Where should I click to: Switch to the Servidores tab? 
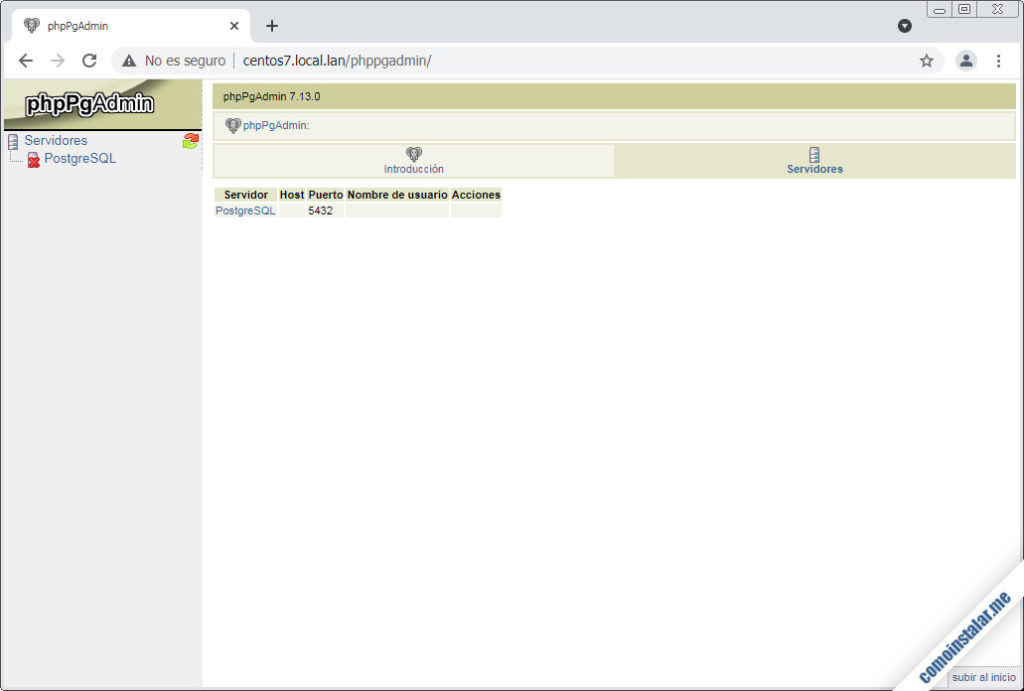click(x=814, y=169)
